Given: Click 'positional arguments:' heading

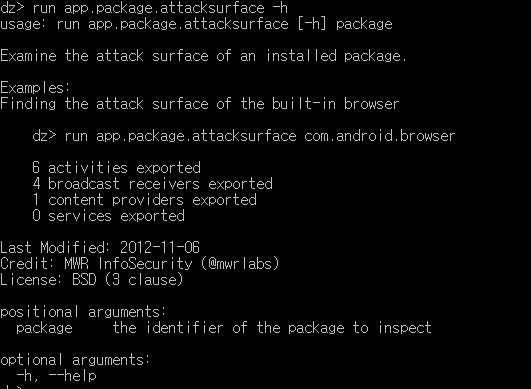Looking at the screenshot, I should 83,312.
